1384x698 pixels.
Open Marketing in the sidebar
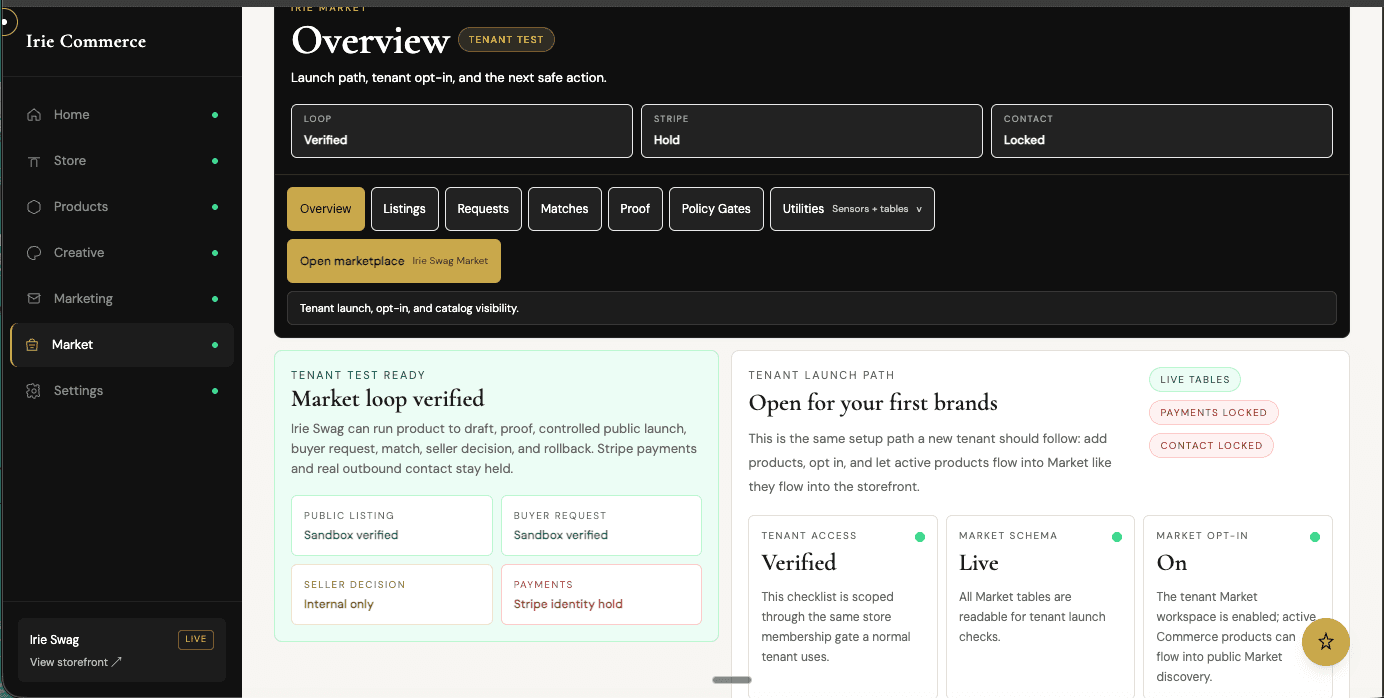coord(122,299)
